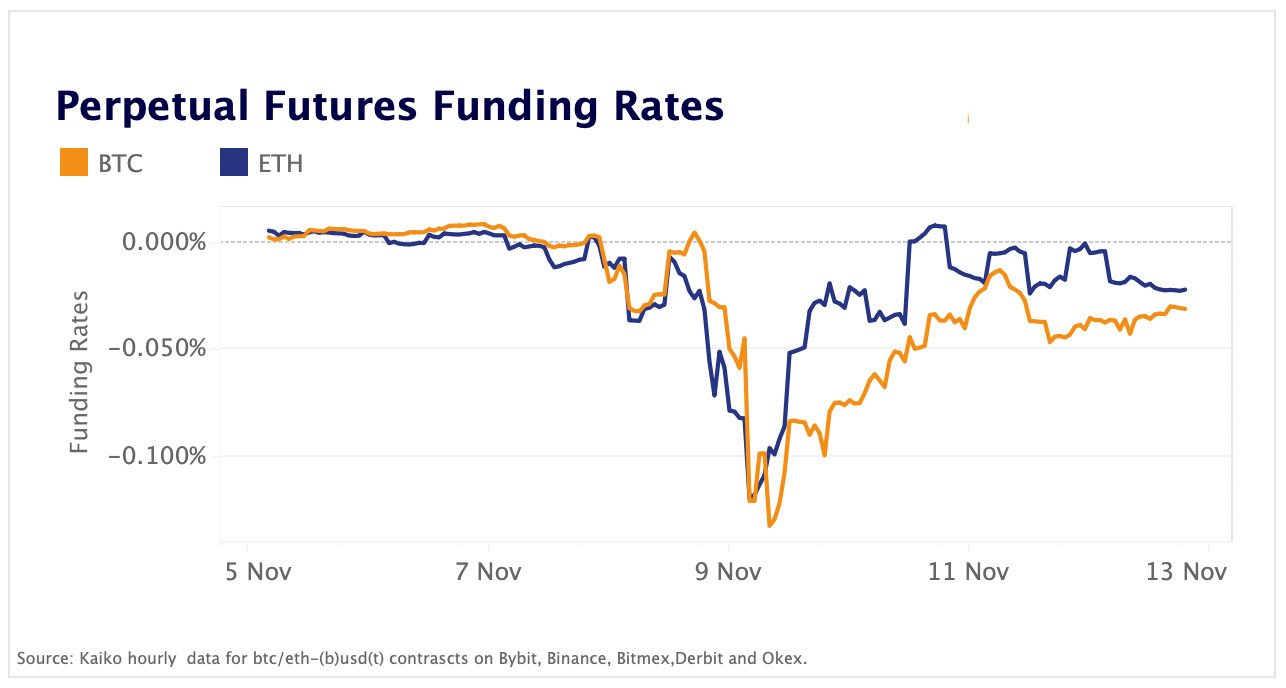Toggle the BTC series legend label
1286x688 pixels.
(120, 163)
